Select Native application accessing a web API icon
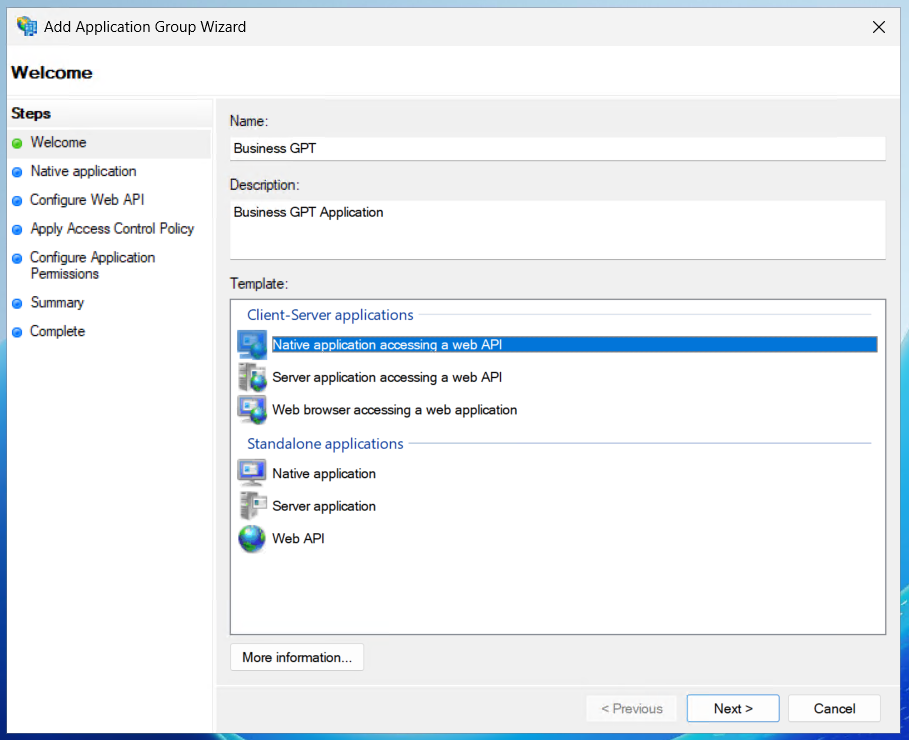The width and height of the screenshot is (909, 740). [x=252, y=344]
